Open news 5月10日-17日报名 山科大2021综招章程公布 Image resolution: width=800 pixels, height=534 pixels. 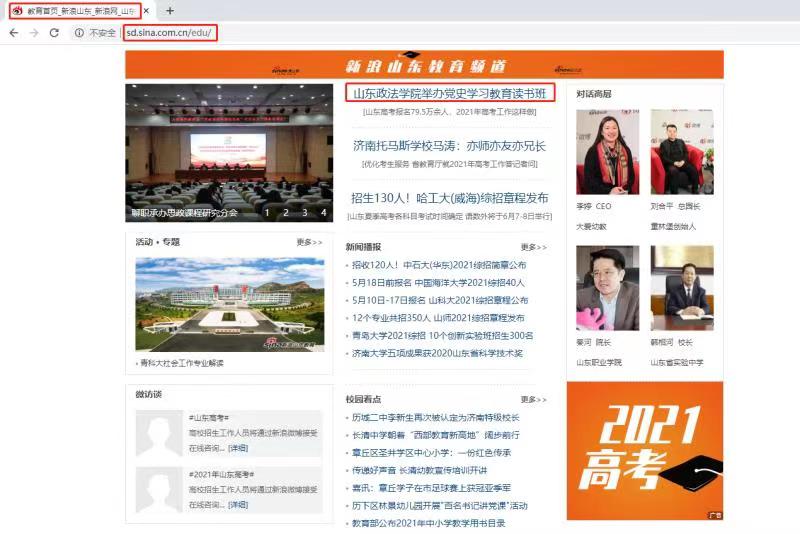coord(440,300)
